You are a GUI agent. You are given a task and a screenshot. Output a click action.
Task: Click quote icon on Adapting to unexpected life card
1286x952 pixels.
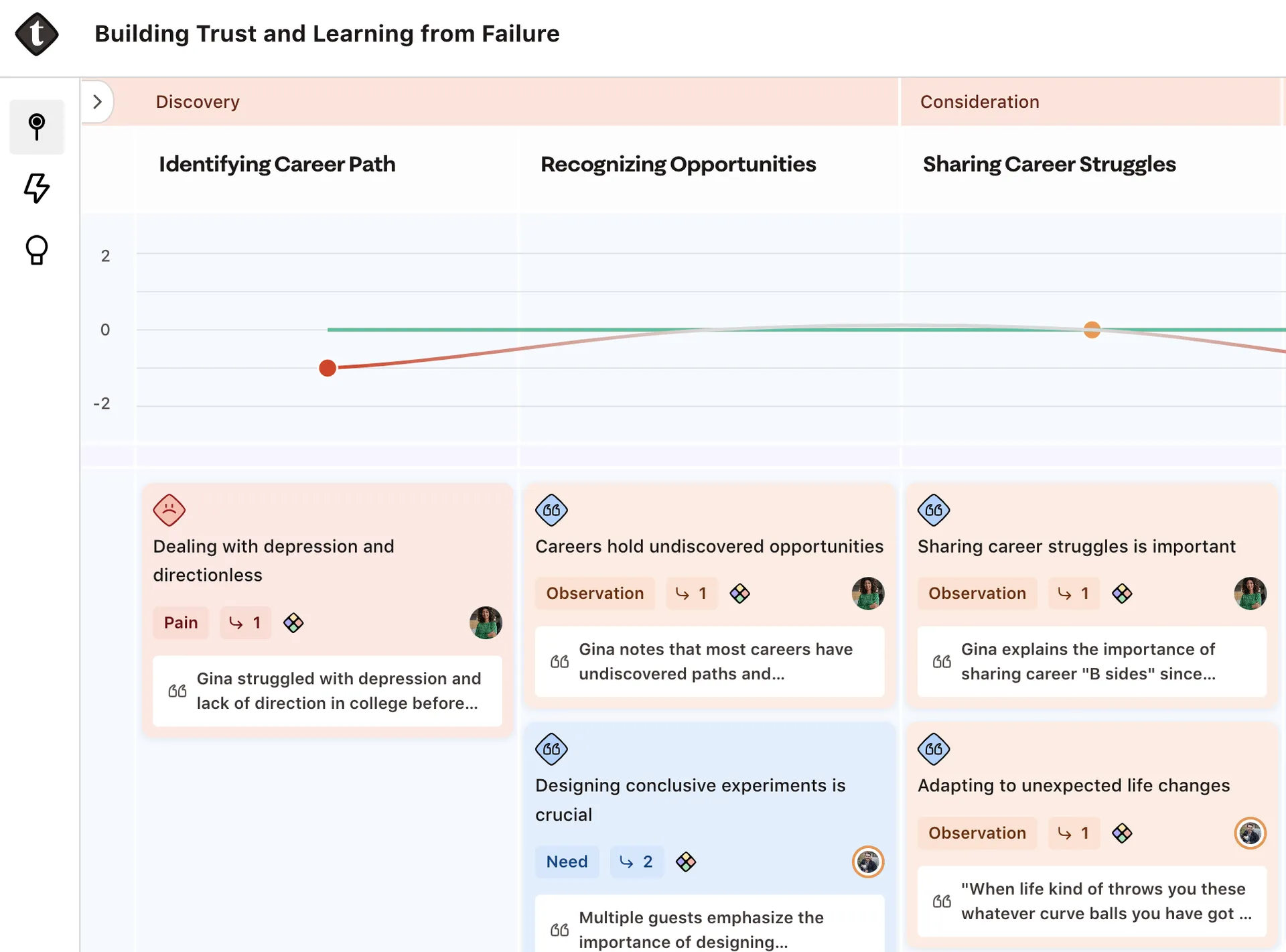934,749
